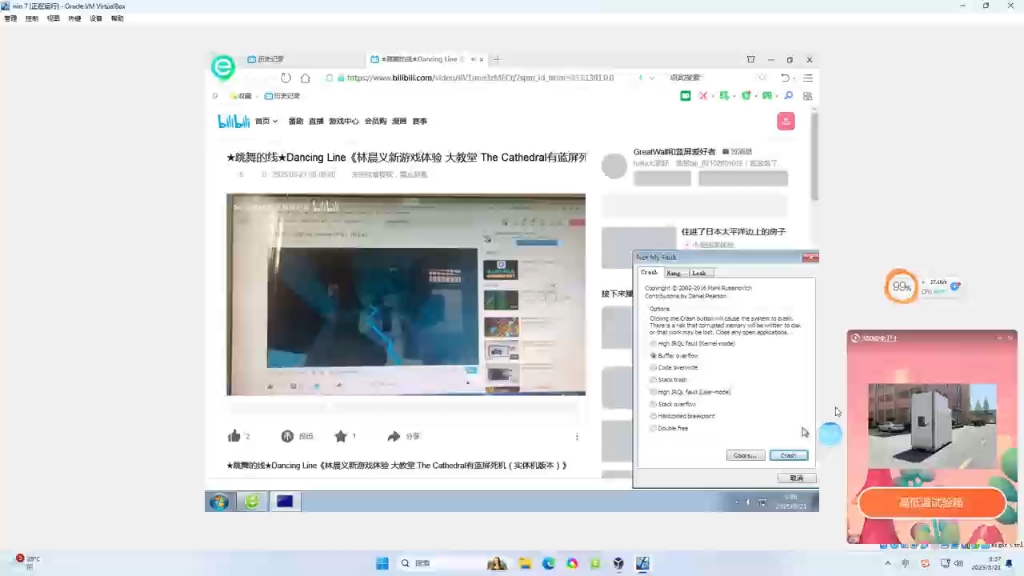
Task: Open the Not My Fault taskbar item in VM
Action: (x=285, y=502)
